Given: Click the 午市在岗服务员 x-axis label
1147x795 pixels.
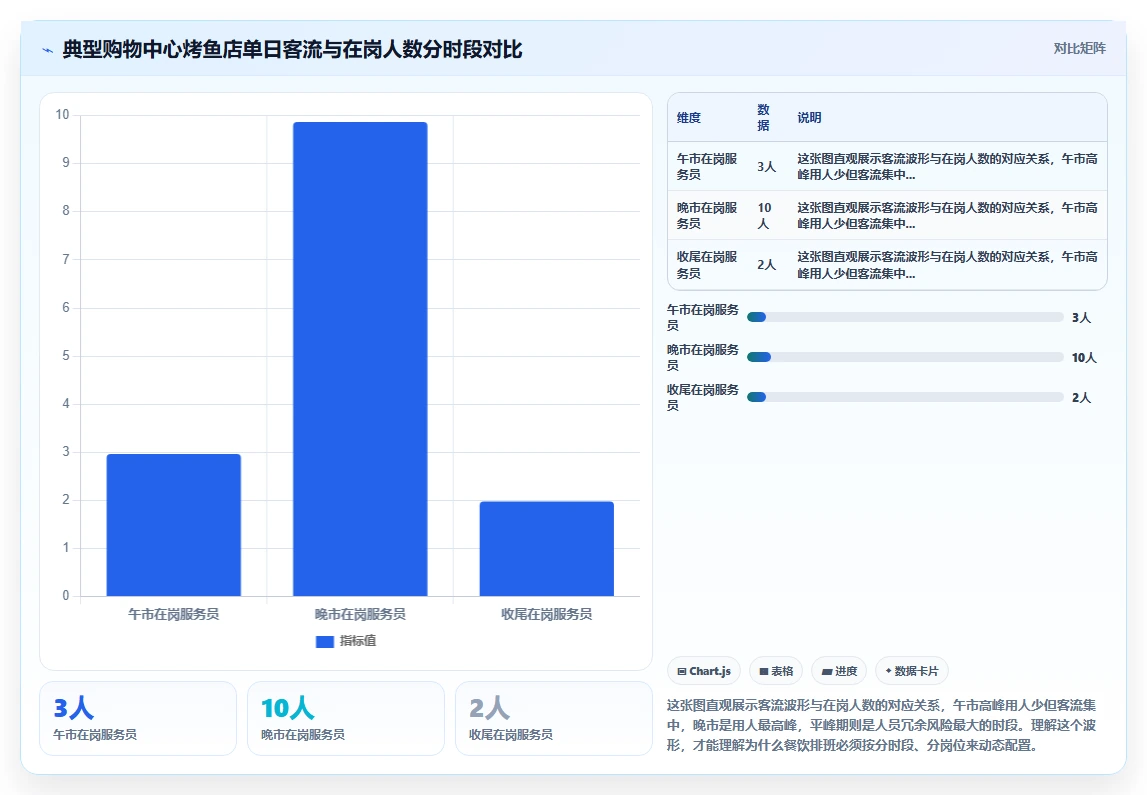Looking at the screenshot, I should click(x=173, y=614).
